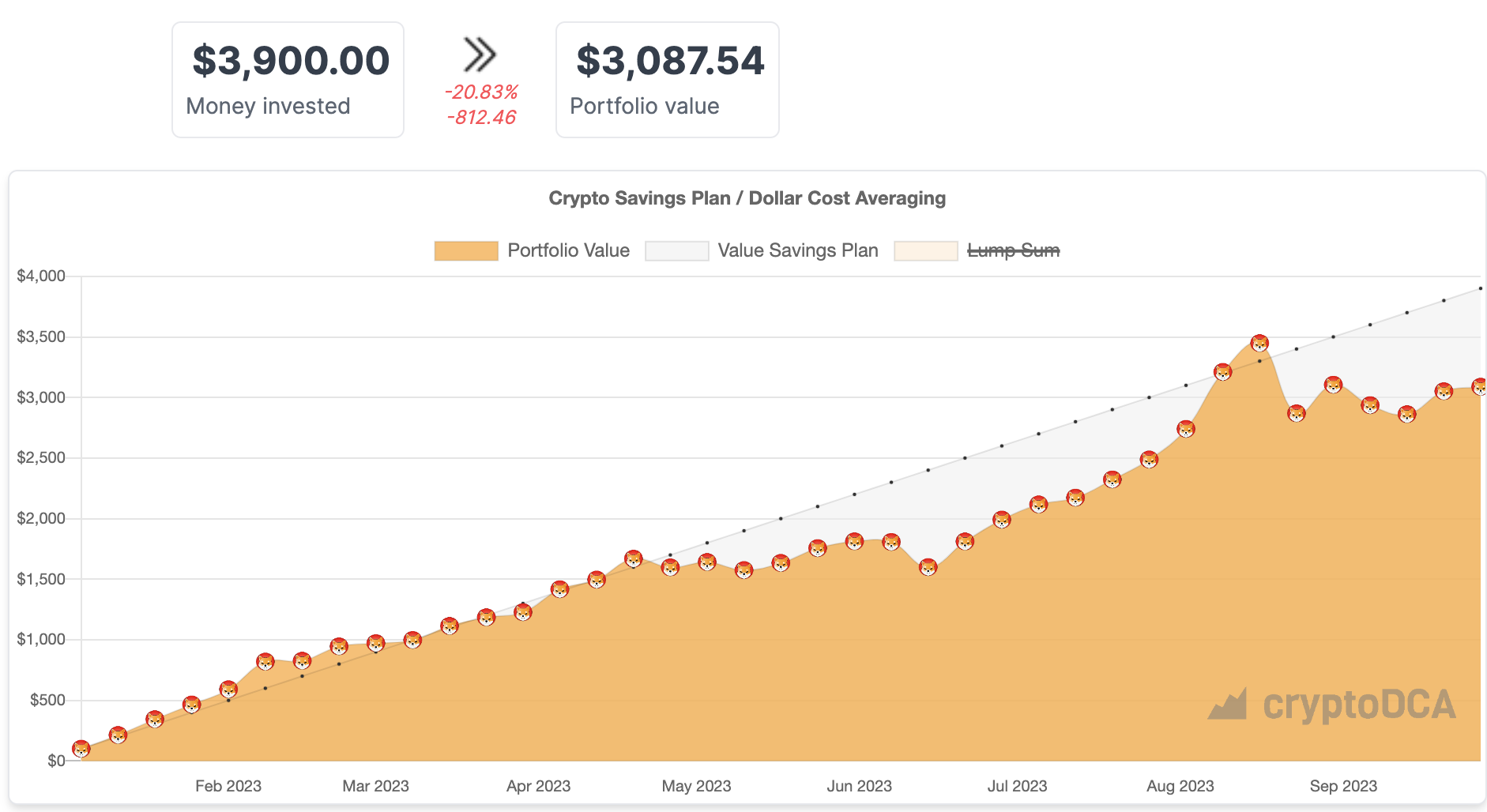Click the Crypto Savings Plan chart title

click(747, 198)
